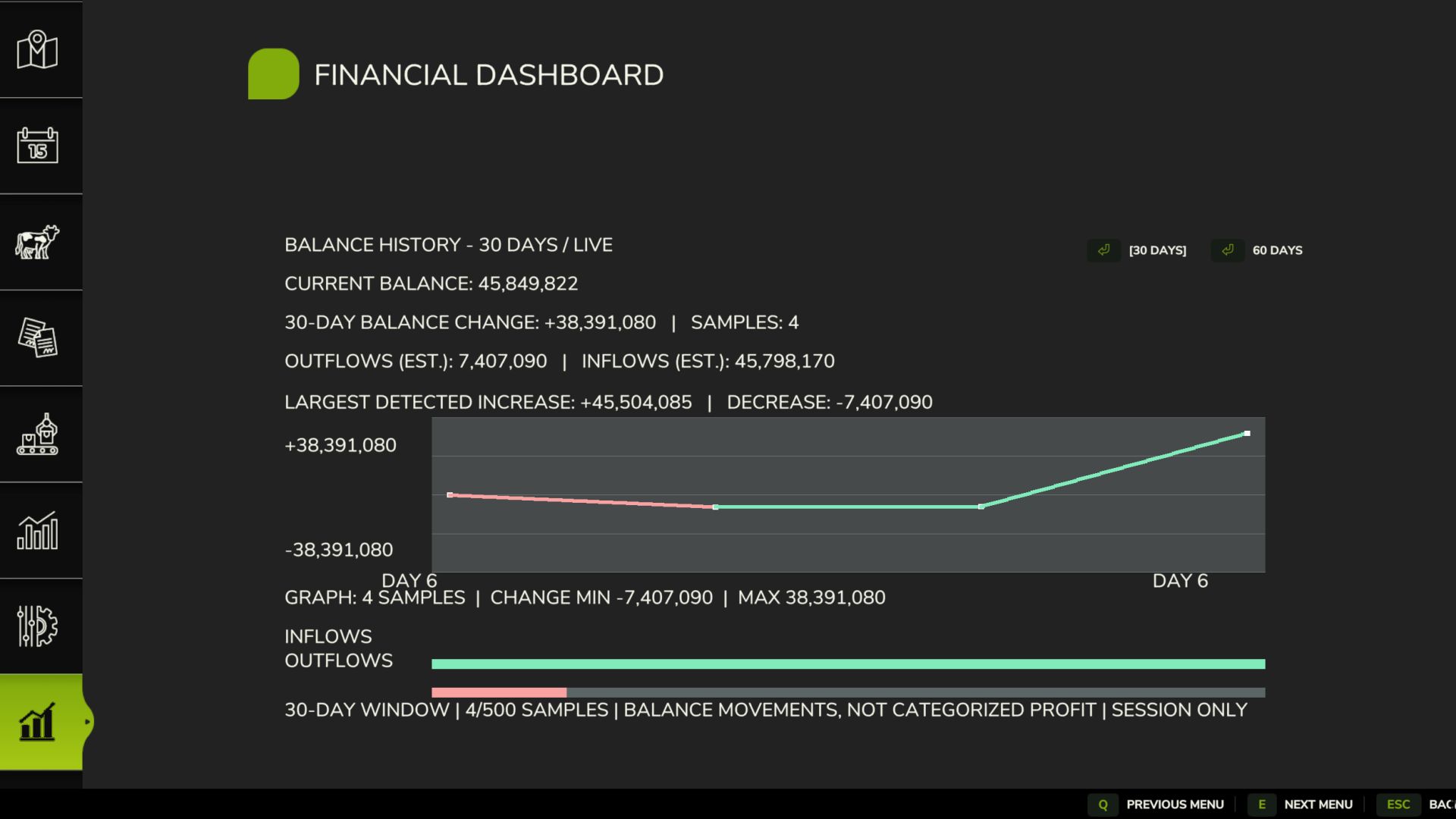
Task: Click the Q key hint icon
Action: point(1103,805)
